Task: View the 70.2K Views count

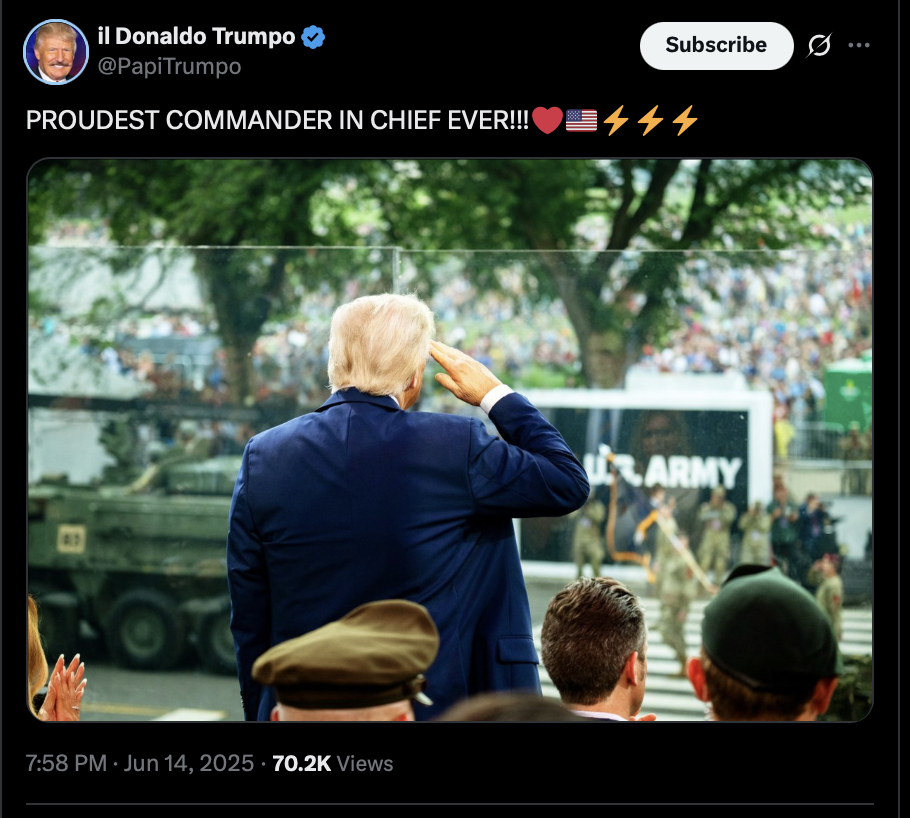Action: (x=333, y=763)
